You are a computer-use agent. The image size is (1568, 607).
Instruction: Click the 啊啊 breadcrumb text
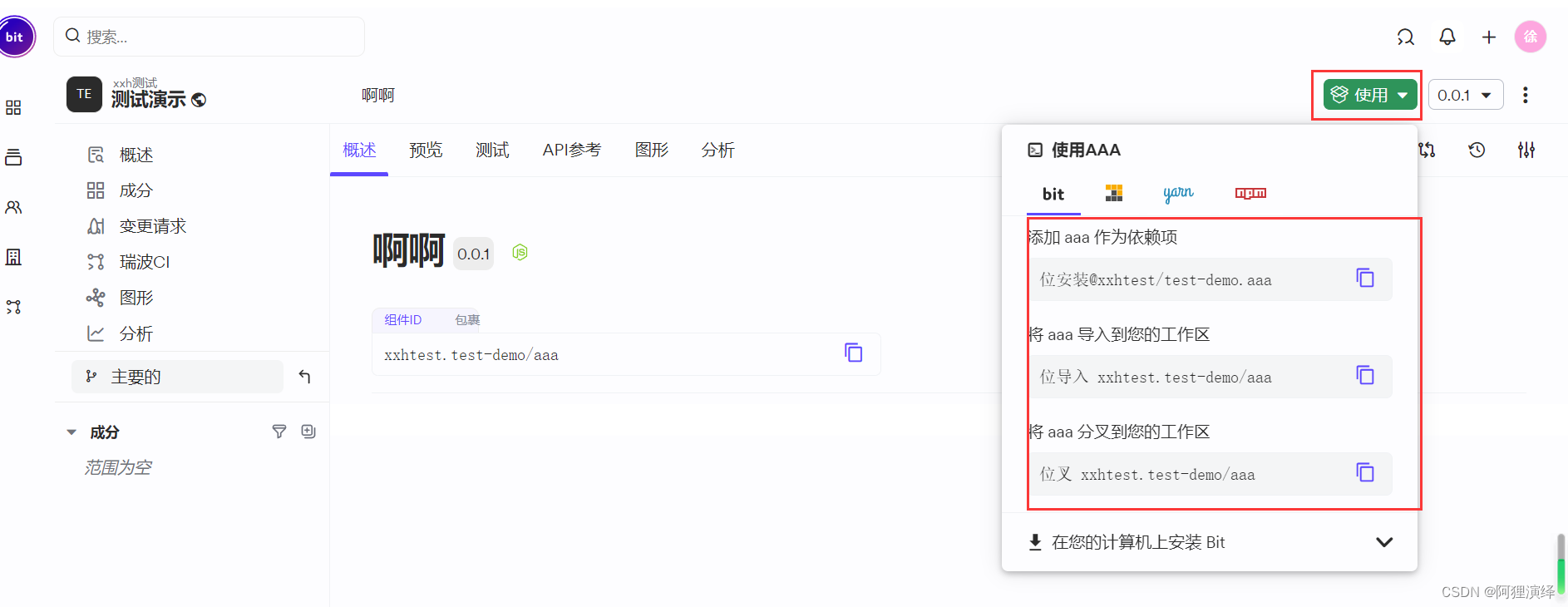pos(378,95)
